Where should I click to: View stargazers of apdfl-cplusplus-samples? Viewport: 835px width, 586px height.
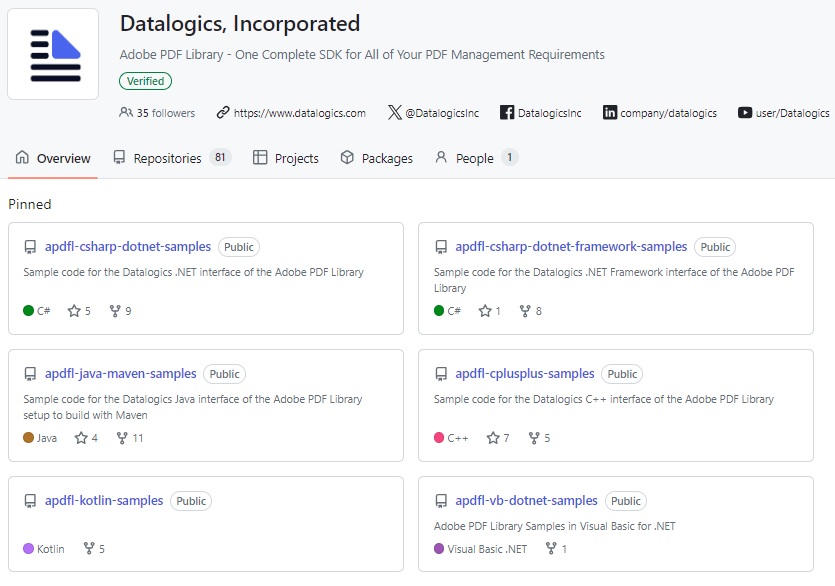click(x=498, y=438)
